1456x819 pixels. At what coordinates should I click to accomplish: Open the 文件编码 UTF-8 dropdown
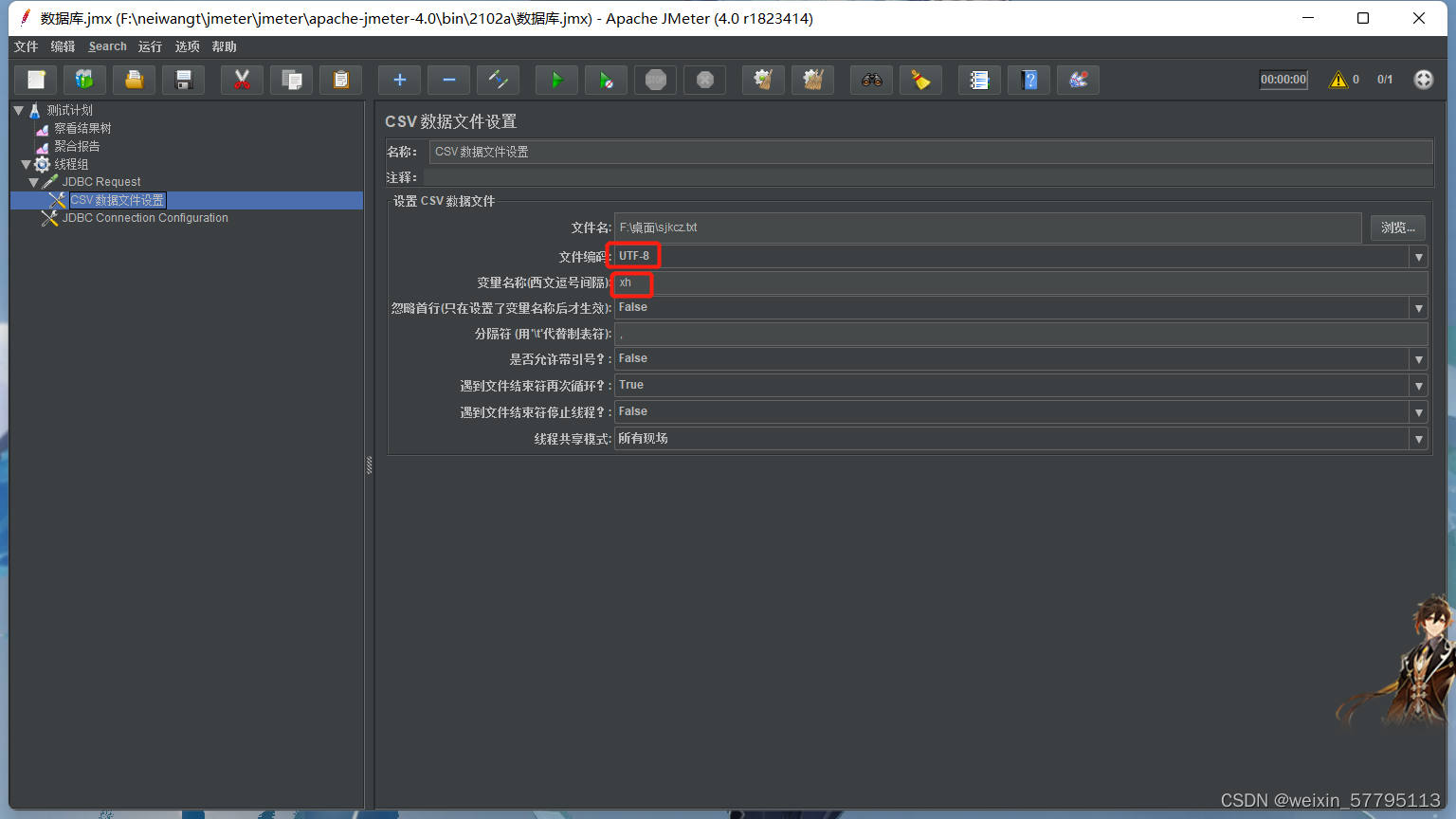tap(1418, 257)
